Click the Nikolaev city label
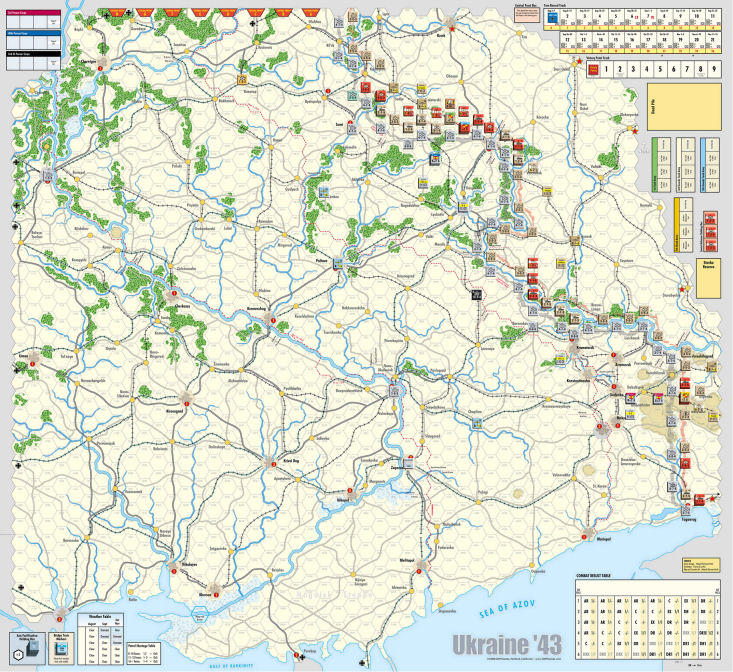Screen dimensions: 733x672 click(x=189, y=564)
